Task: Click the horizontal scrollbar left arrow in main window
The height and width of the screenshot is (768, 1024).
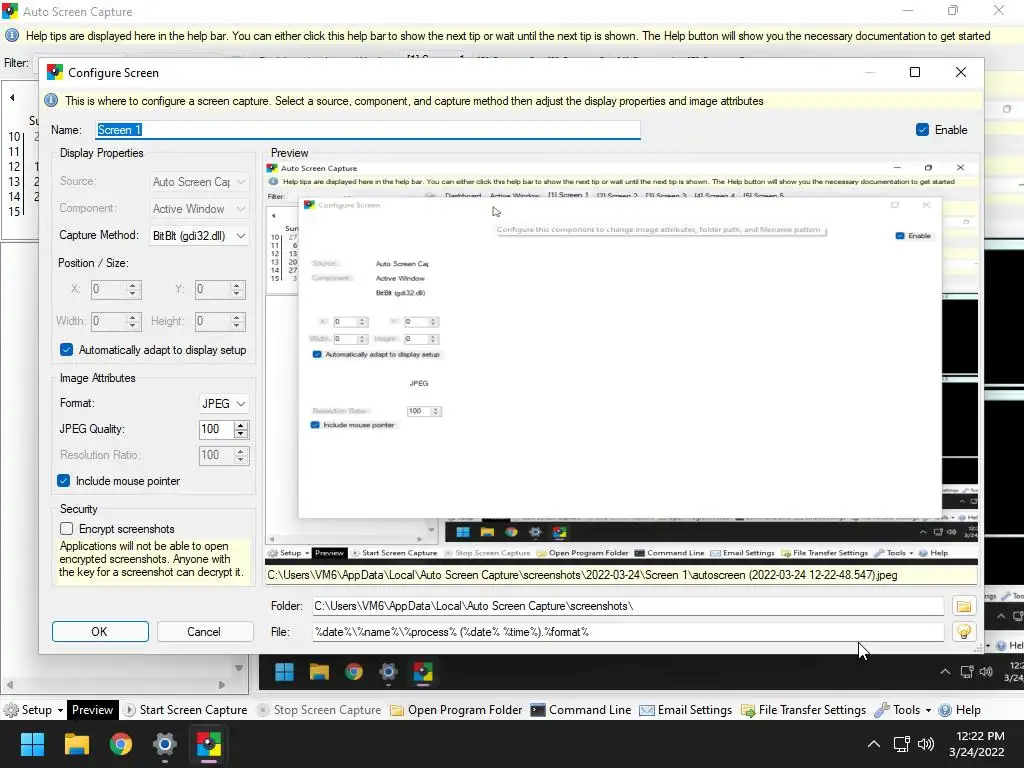Action: (x=9, y=685)
